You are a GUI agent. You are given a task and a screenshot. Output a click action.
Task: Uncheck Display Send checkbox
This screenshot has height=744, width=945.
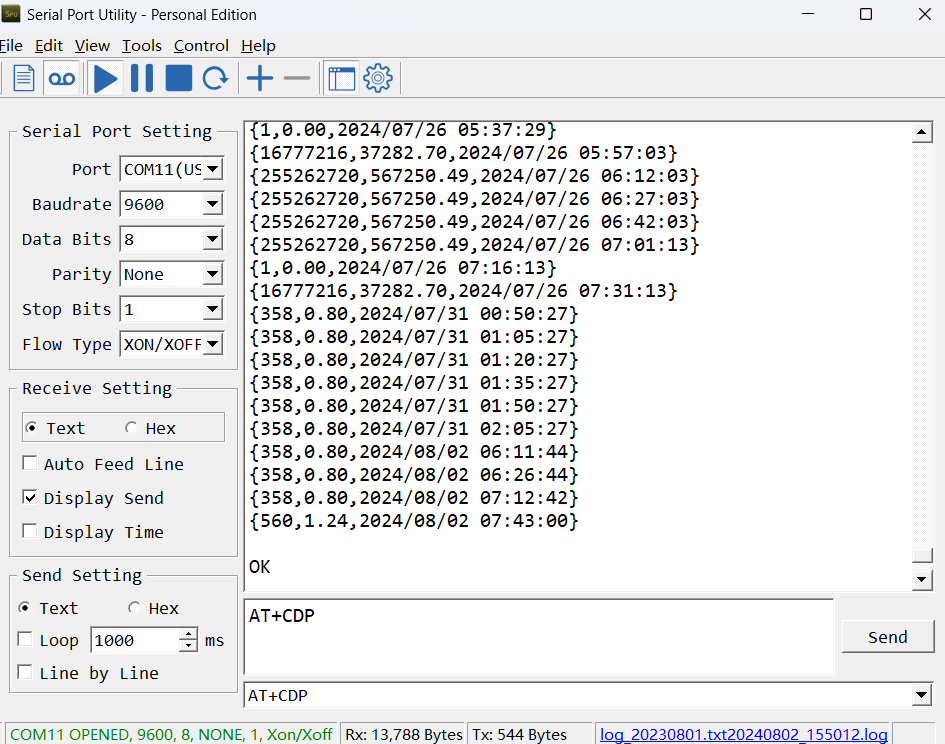coord(30,497)
